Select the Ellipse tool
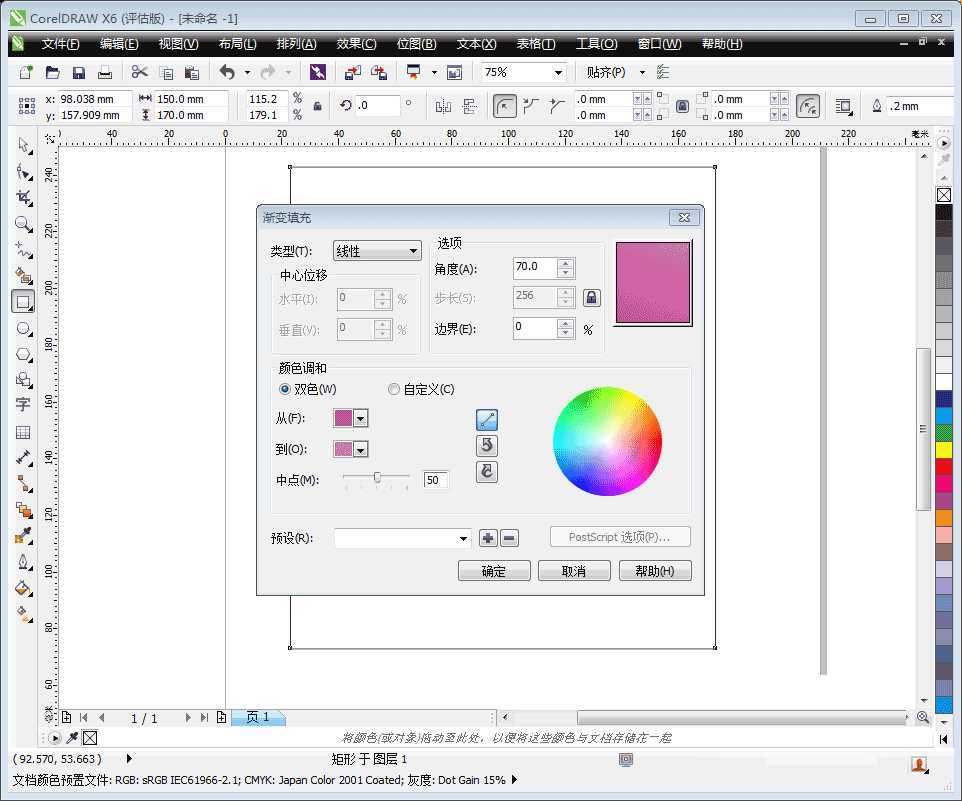 (x=24, y=328)
